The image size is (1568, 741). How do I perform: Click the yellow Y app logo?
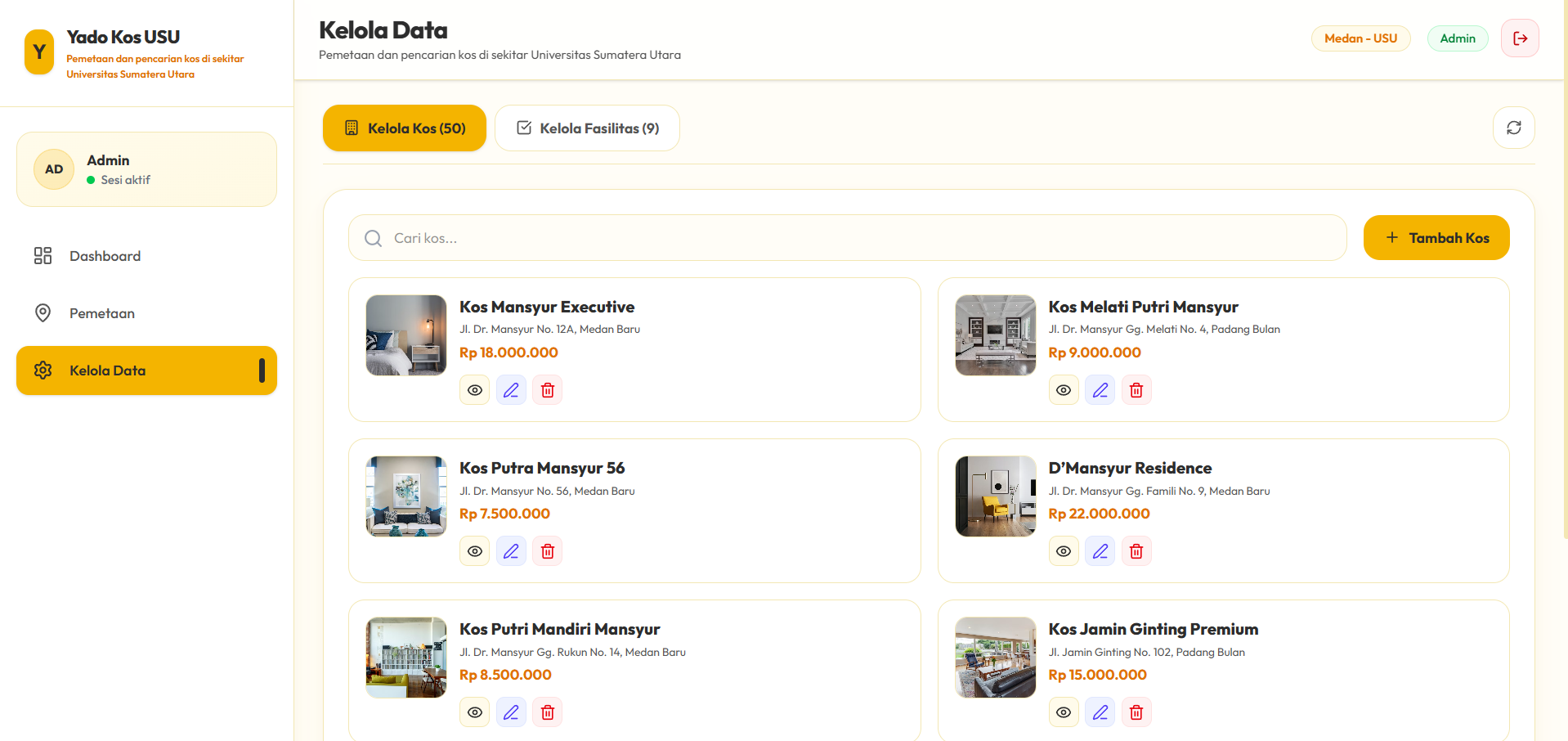point(39,52)
